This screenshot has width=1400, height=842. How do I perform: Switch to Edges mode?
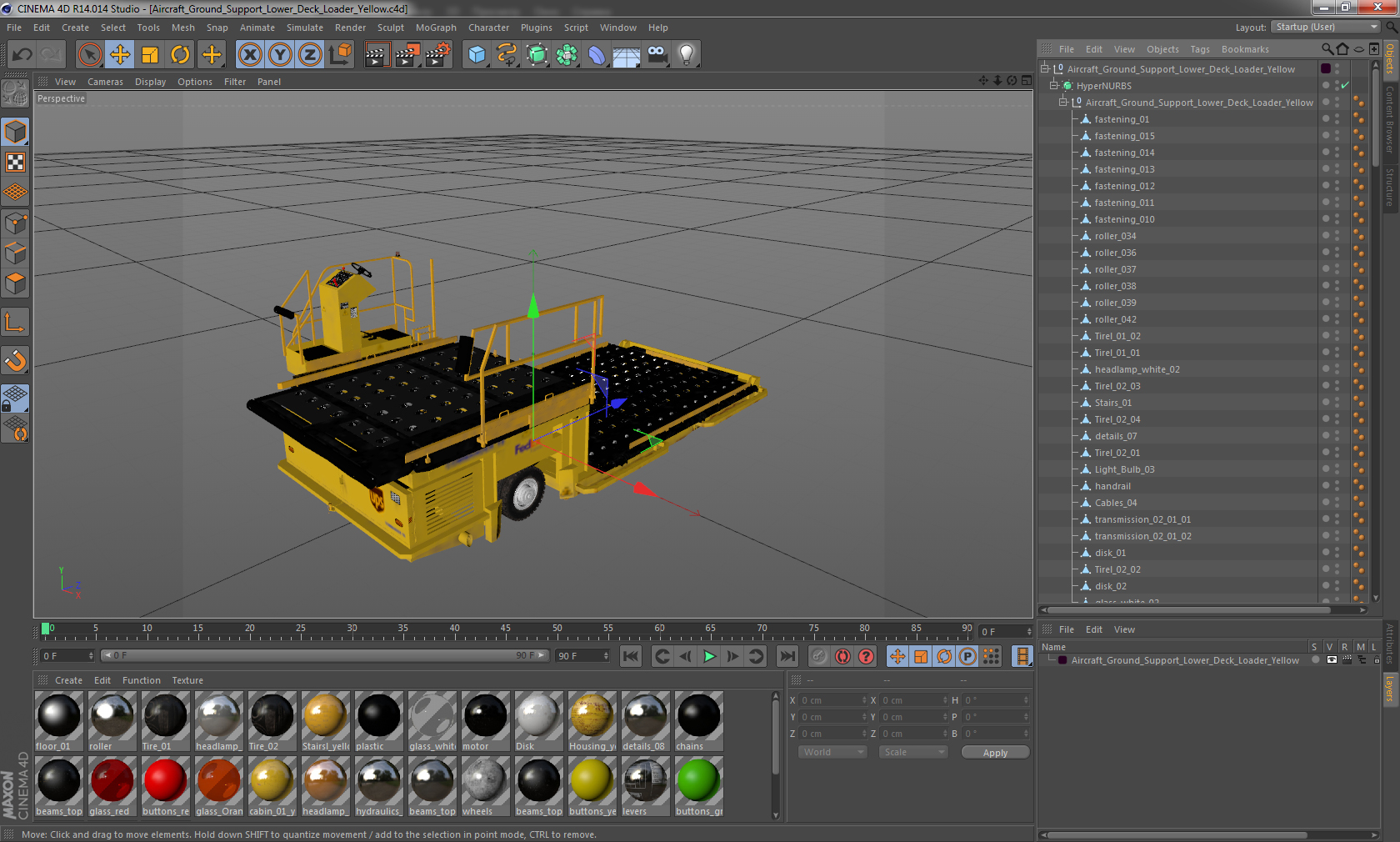[x=15, y=253]
